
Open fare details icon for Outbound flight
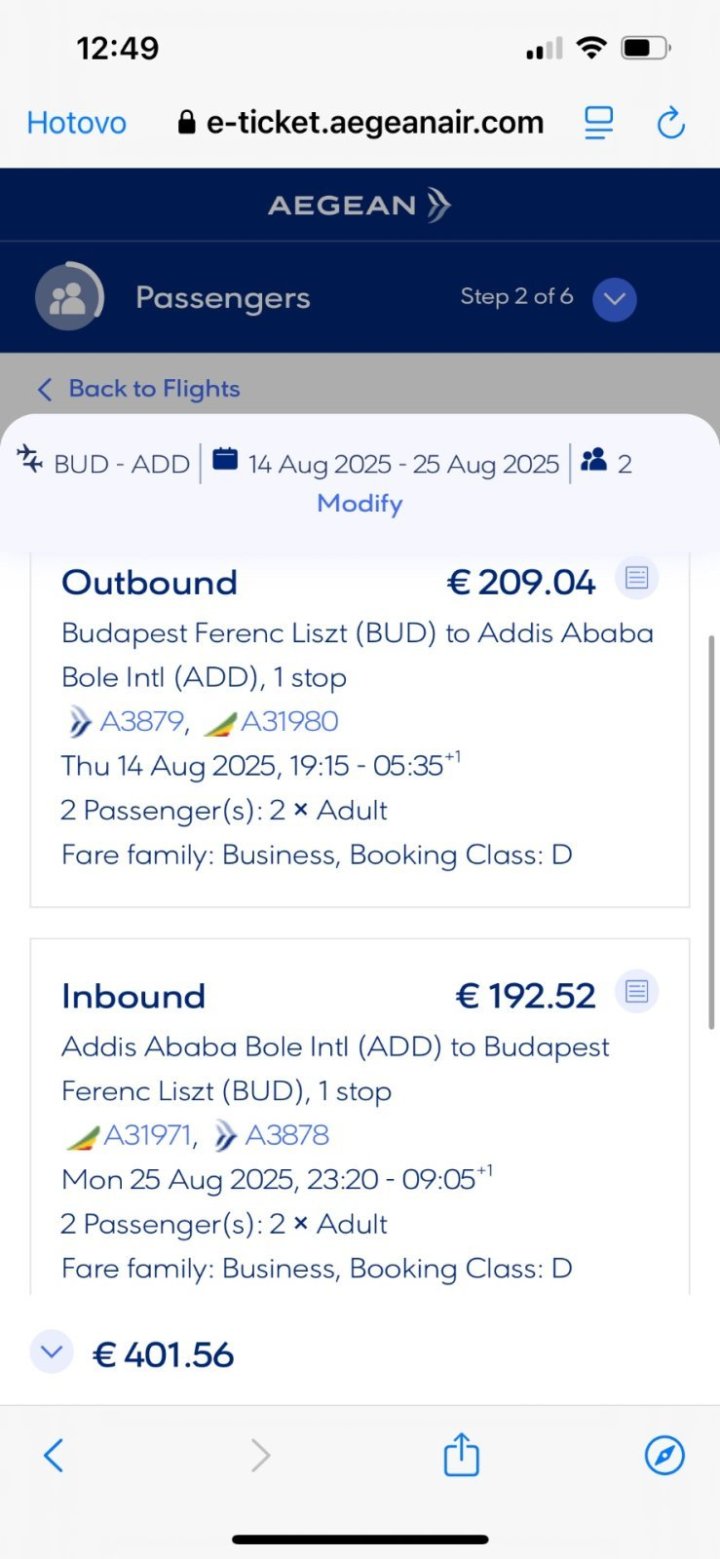pyautogui.click(x=637, y=577)
